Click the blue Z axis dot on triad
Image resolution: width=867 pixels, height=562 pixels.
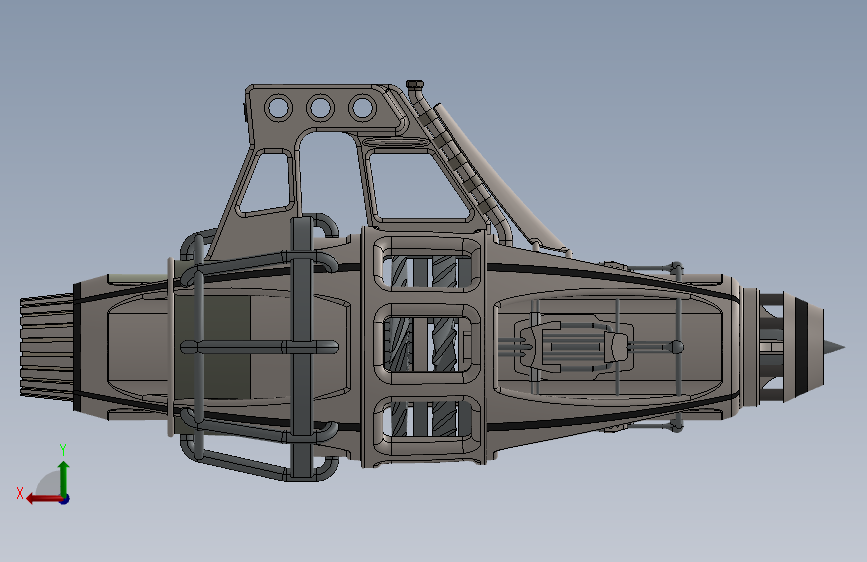coord(65,499)
